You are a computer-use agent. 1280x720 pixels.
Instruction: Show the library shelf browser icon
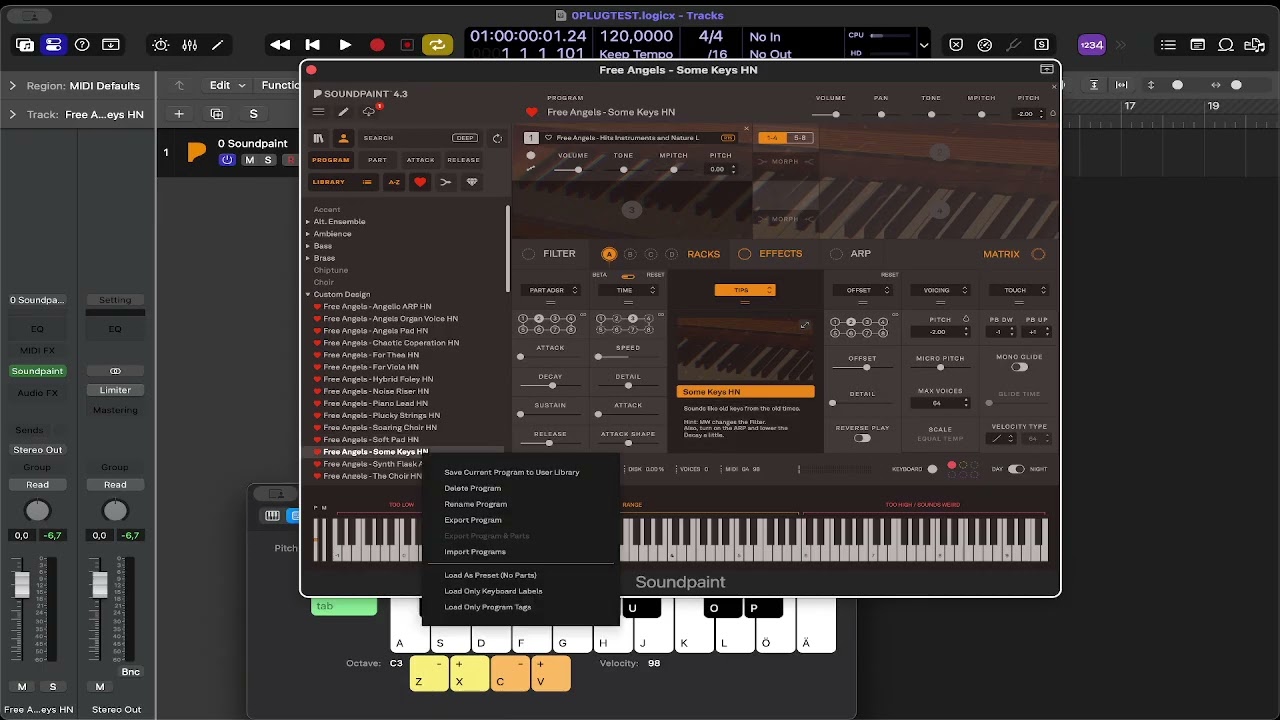pos(319,138)
